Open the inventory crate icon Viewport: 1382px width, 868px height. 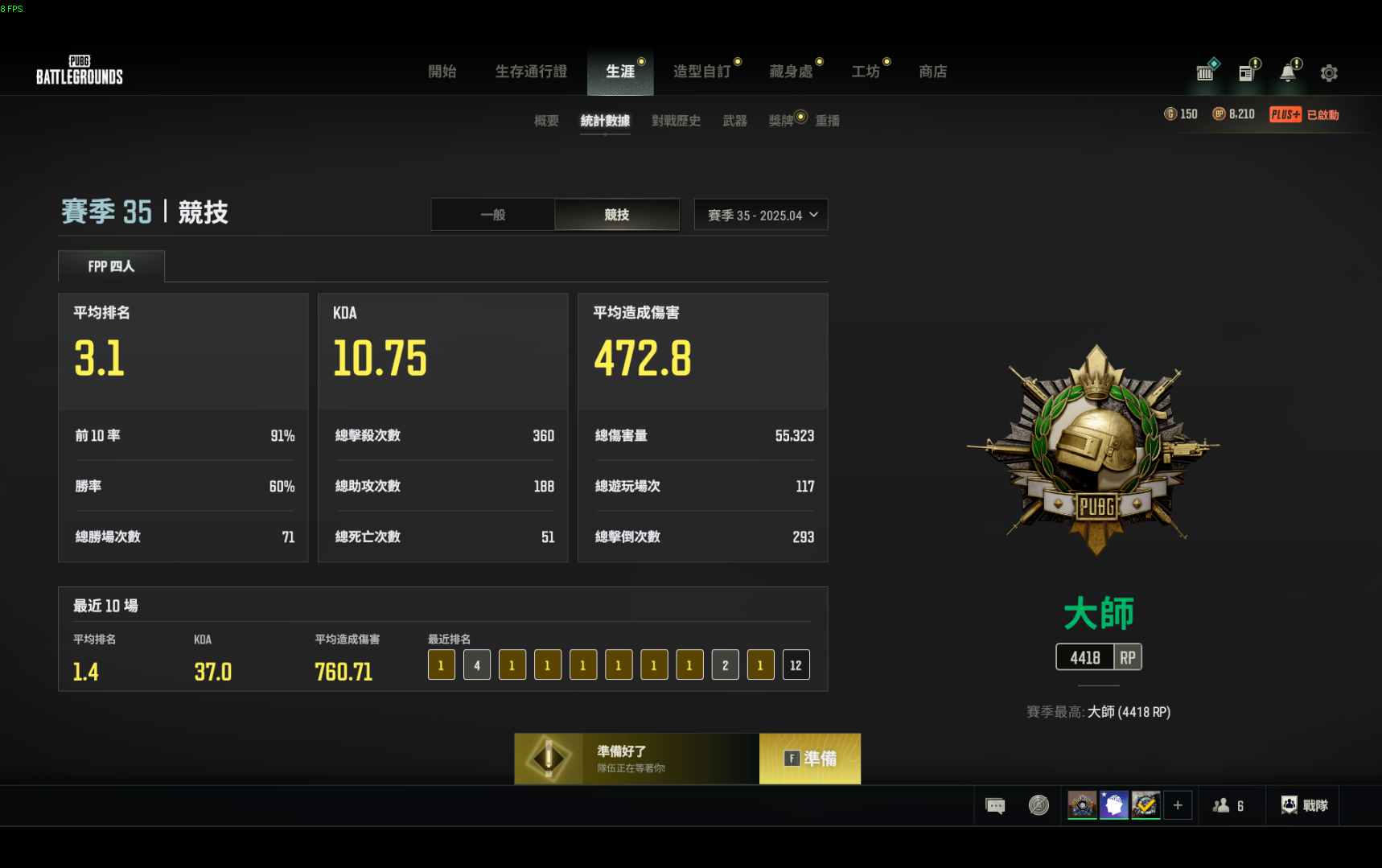pyautogui.click(x=1204, y=73)
